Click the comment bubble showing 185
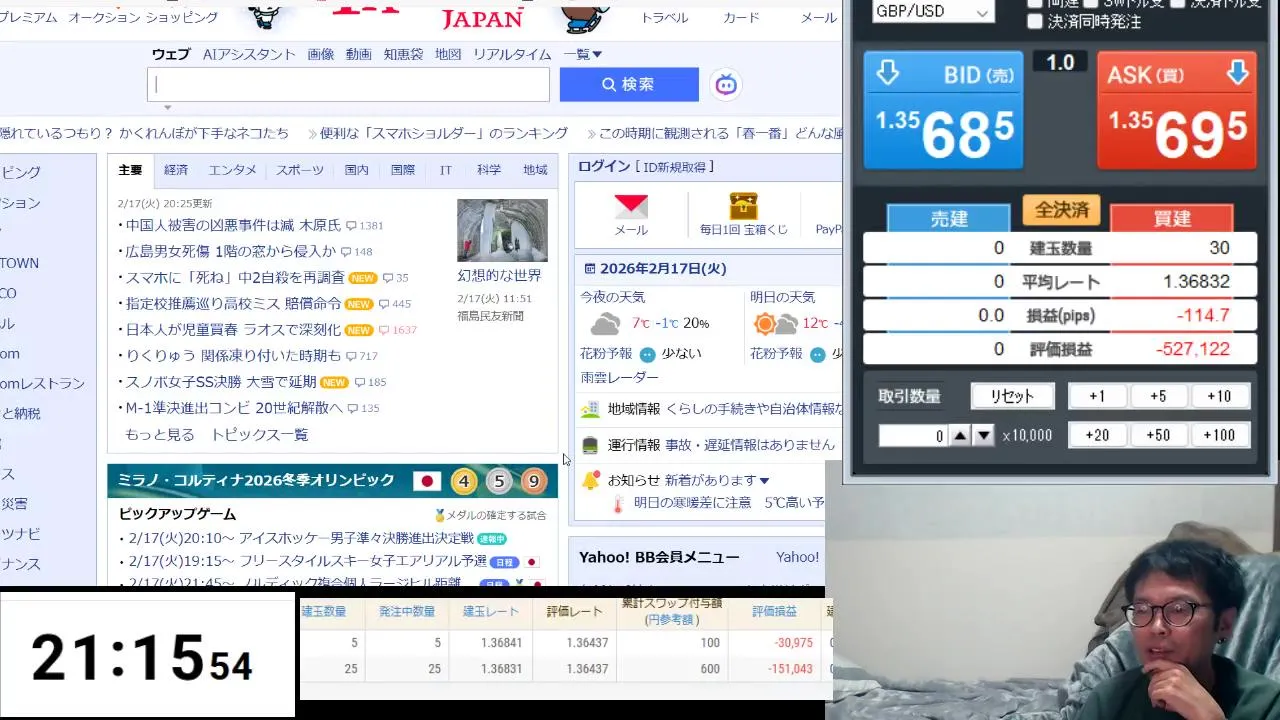Image resolution: width=1280 pixels, height=720 pixels. pyautogui.click(x=369, y=382)
